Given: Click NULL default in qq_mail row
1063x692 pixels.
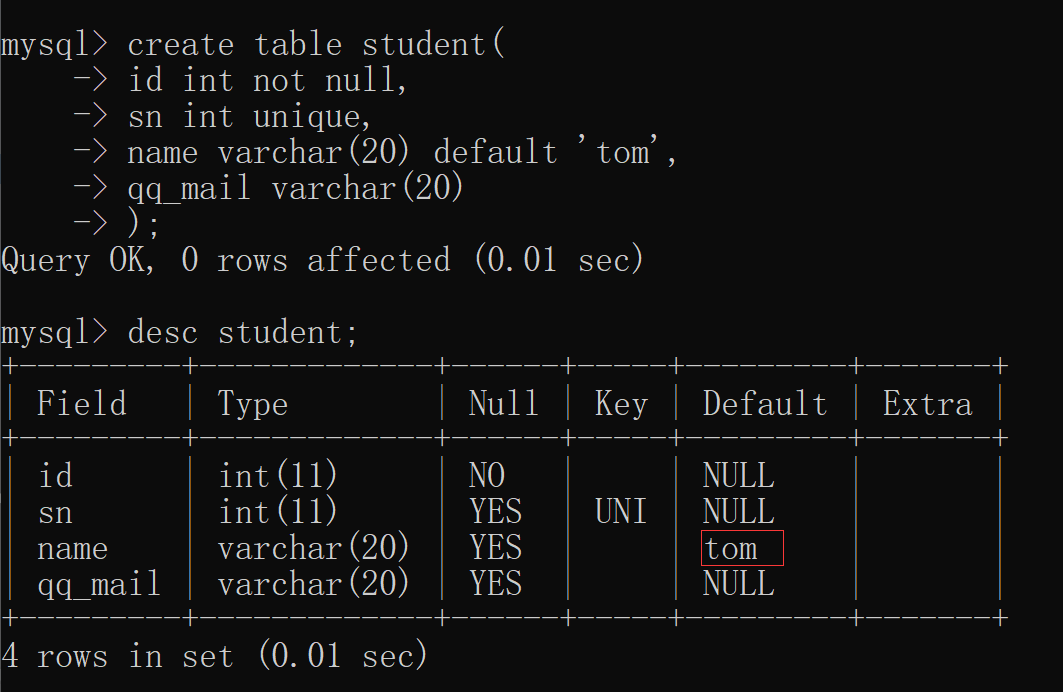Looking at the screenshot, I should click(738, 584).
